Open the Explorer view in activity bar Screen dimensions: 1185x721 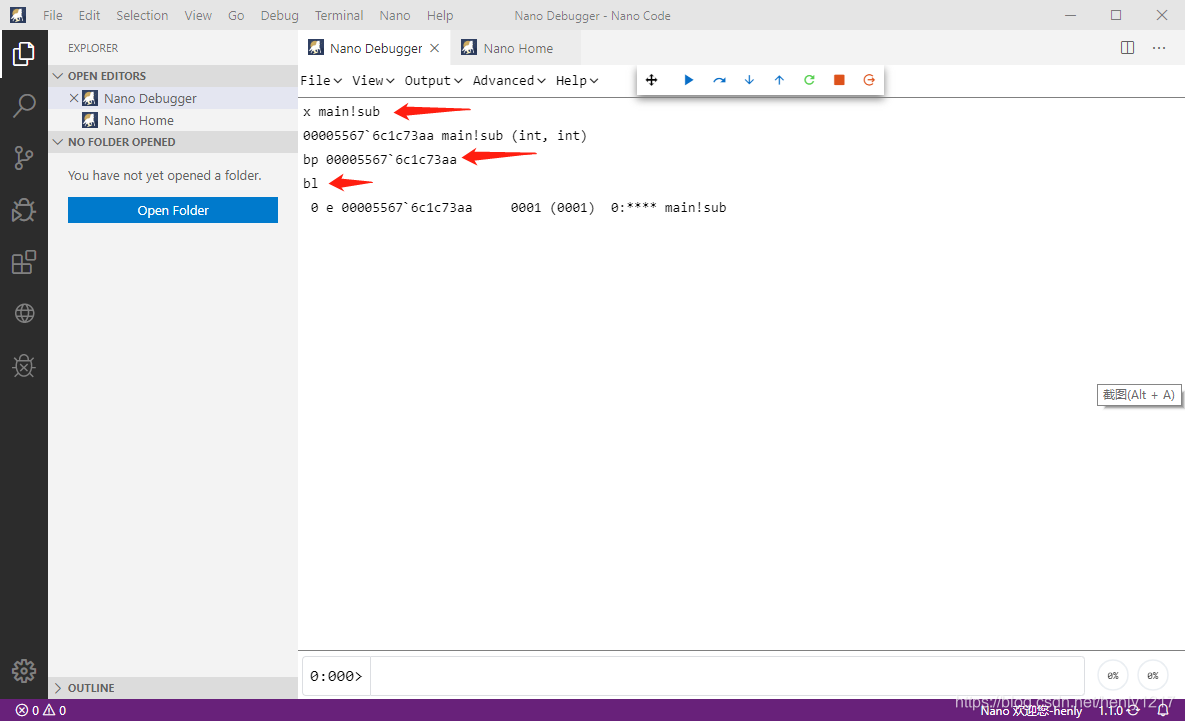(x=23, y=54)
